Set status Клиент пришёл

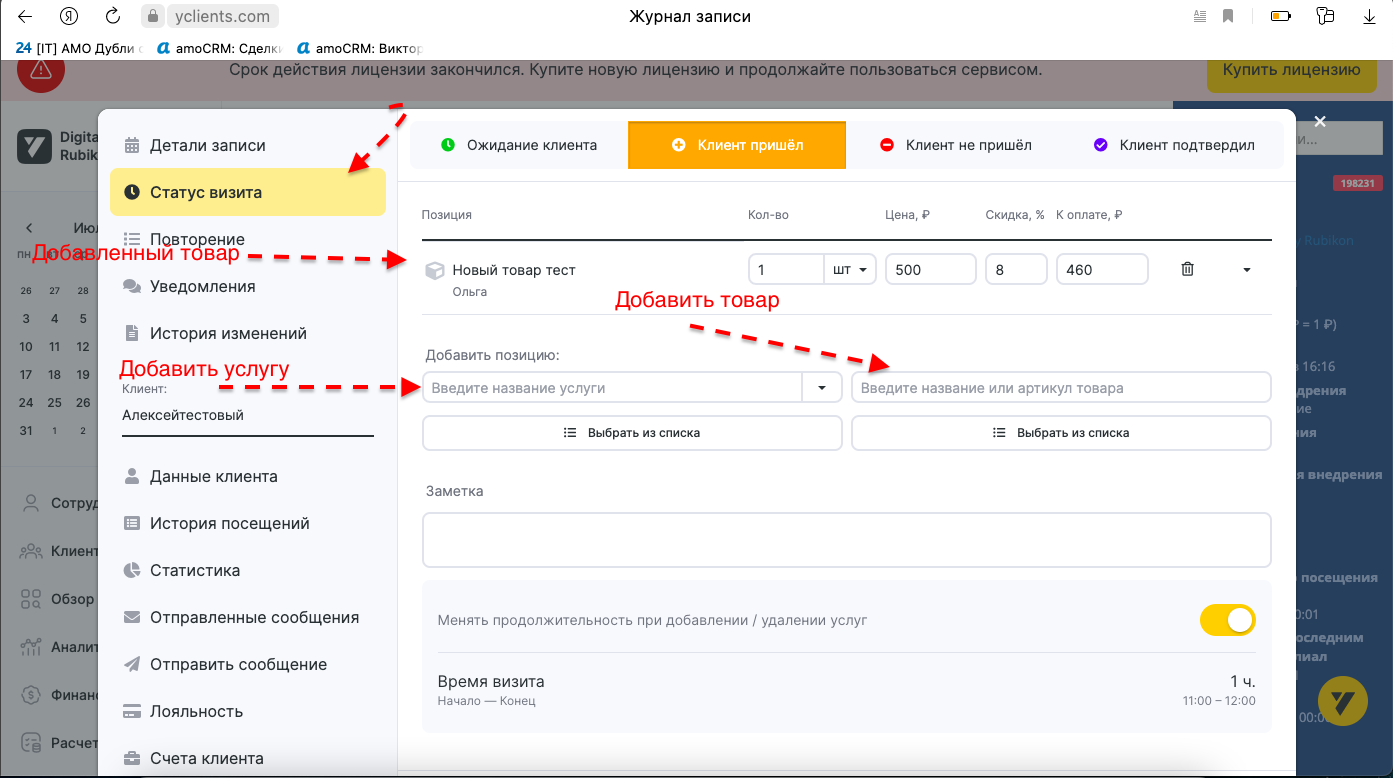(x=737, y=145)
